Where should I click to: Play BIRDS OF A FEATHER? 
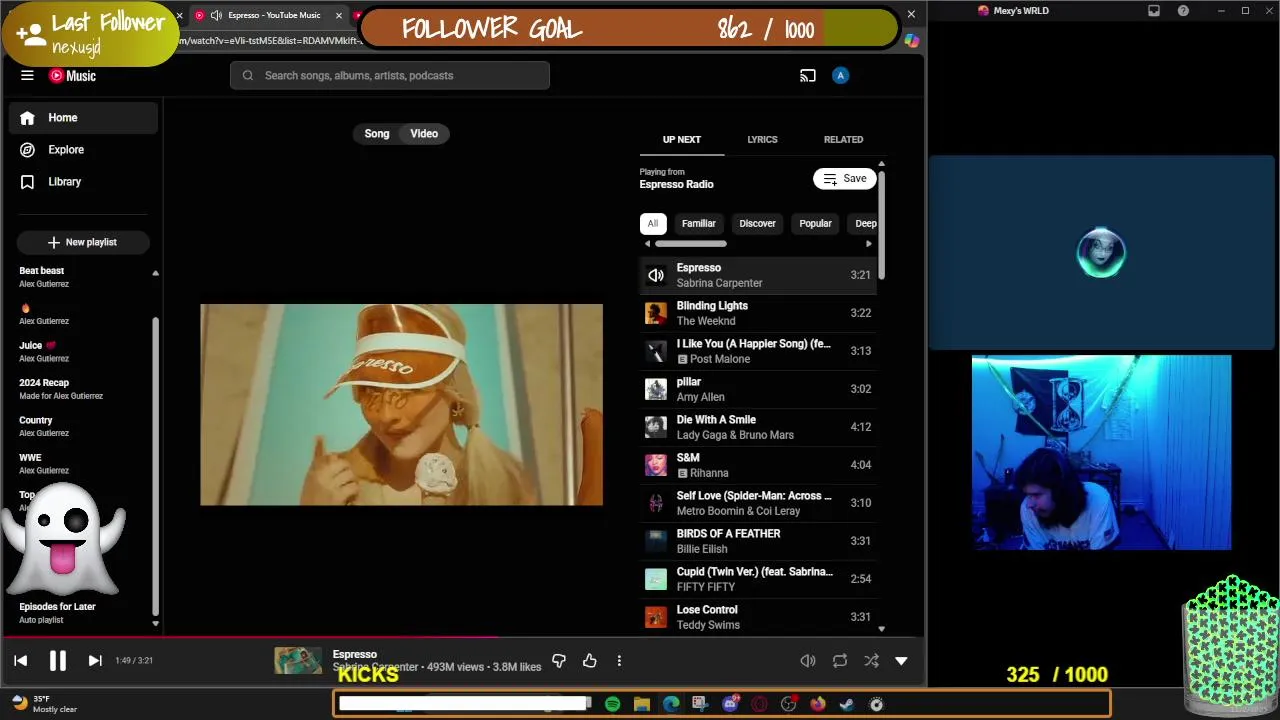[758, 541]
